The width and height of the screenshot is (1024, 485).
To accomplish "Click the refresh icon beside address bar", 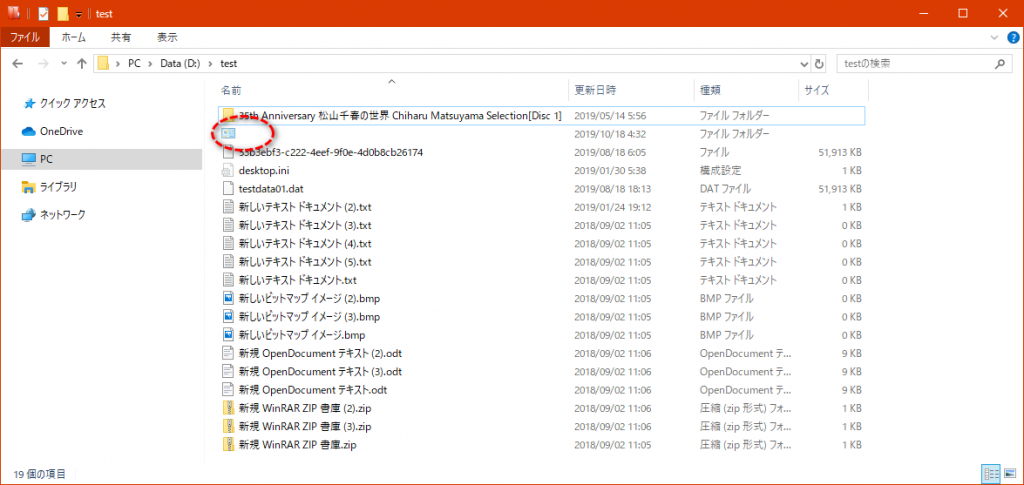I will click(x=819, y=64).
